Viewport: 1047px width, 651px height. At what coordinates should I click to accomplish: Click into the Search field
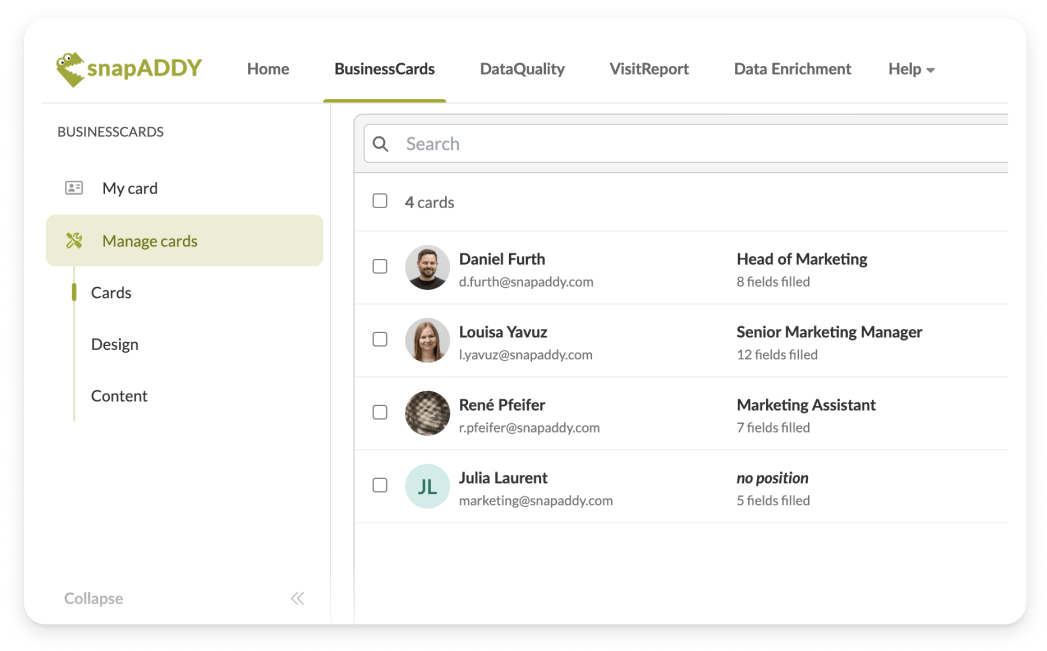tap(686, 144)
